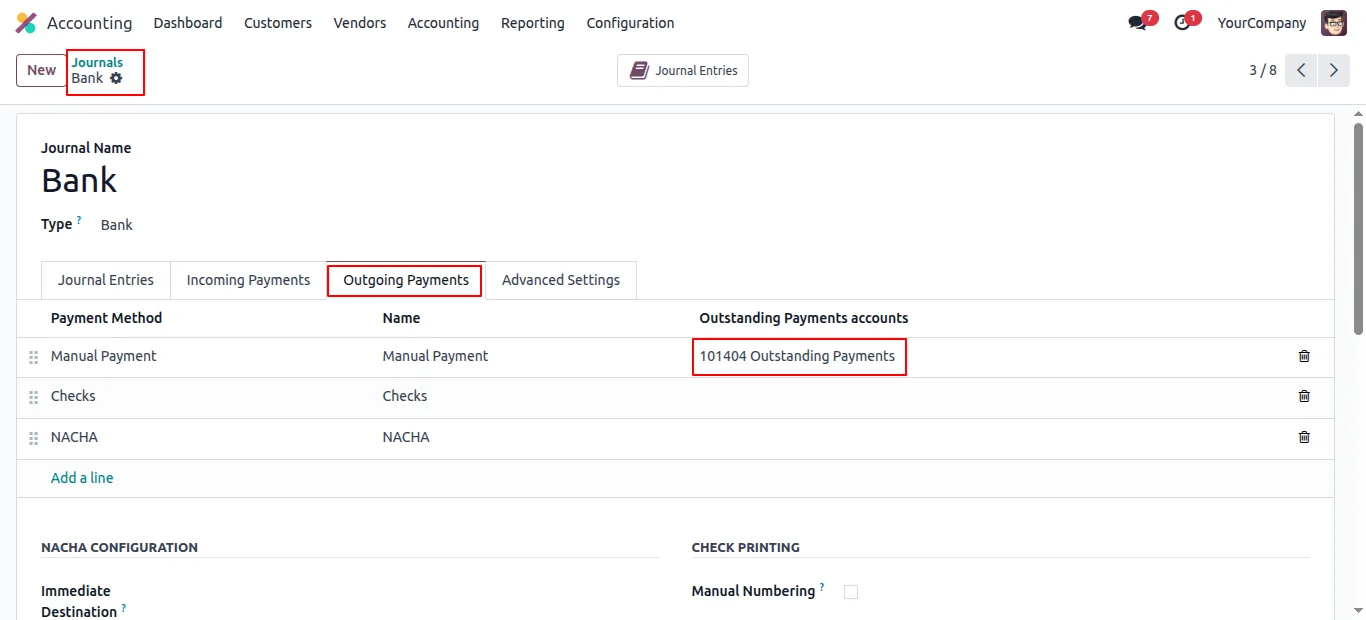Toggle the Manual Numbering checkbox
Image resolution: width=1366 pixels, height=620 pixels.
pyautogui.click(x=851, y=592)
